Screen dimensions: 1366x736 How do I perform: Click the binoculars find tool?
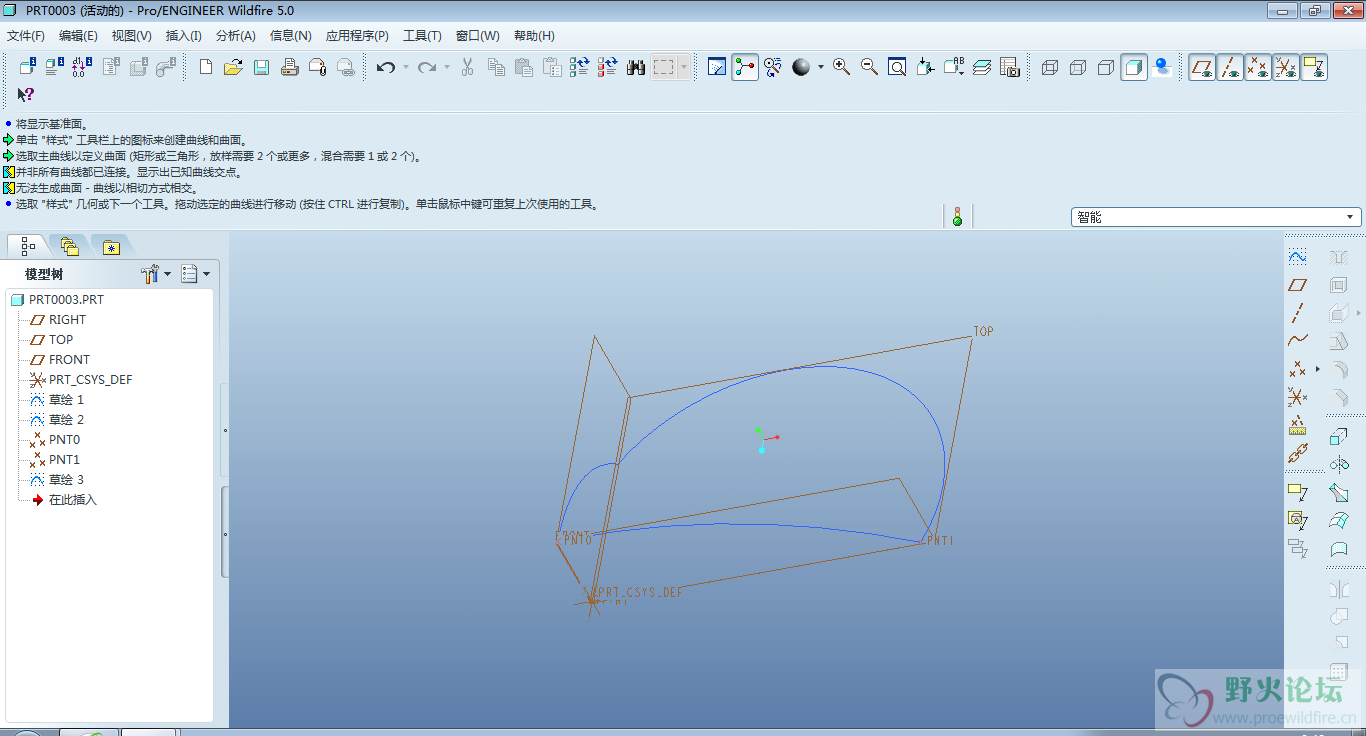click(636, 67)
